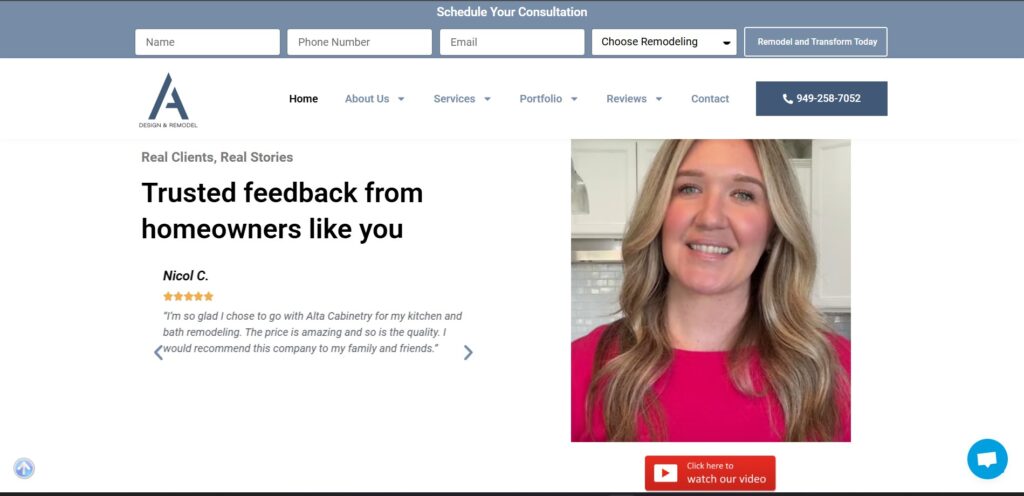Expand the Portfolio menu
This screenshot has width=1024, height=496.
coord(548,99)
